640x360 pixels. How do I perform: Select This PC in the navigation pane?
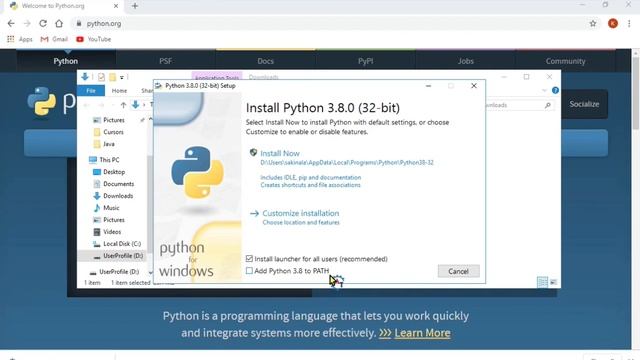[109, 160]
